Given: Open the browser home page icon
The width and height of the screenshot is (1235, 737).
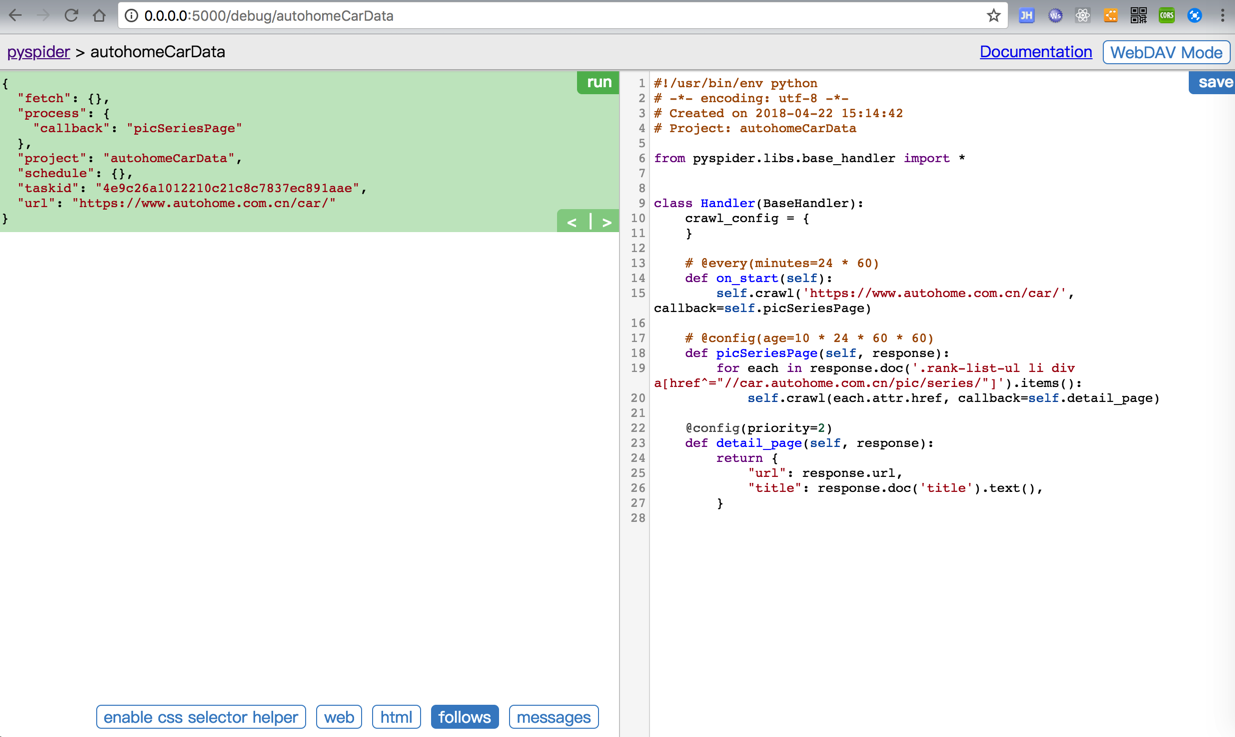Looking at the screenshot, I should [99, 15].
